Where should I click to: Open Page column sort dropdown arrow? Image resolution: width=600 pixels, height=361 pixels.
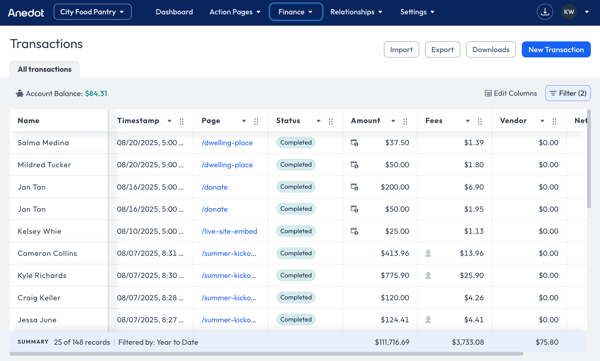[244, 121]
